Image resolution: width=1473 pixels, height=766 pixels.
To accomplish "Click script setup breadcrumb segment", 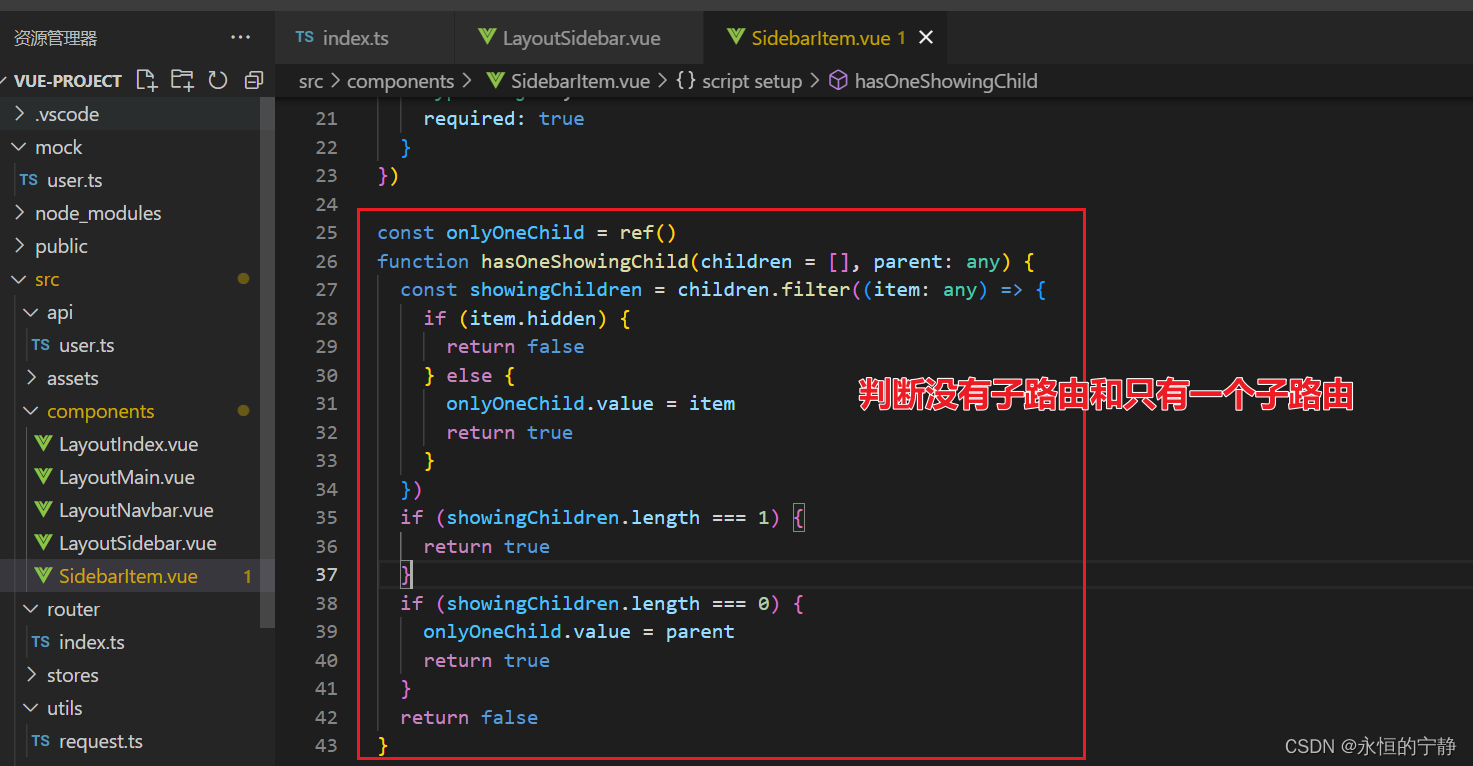I will (752, 81).
